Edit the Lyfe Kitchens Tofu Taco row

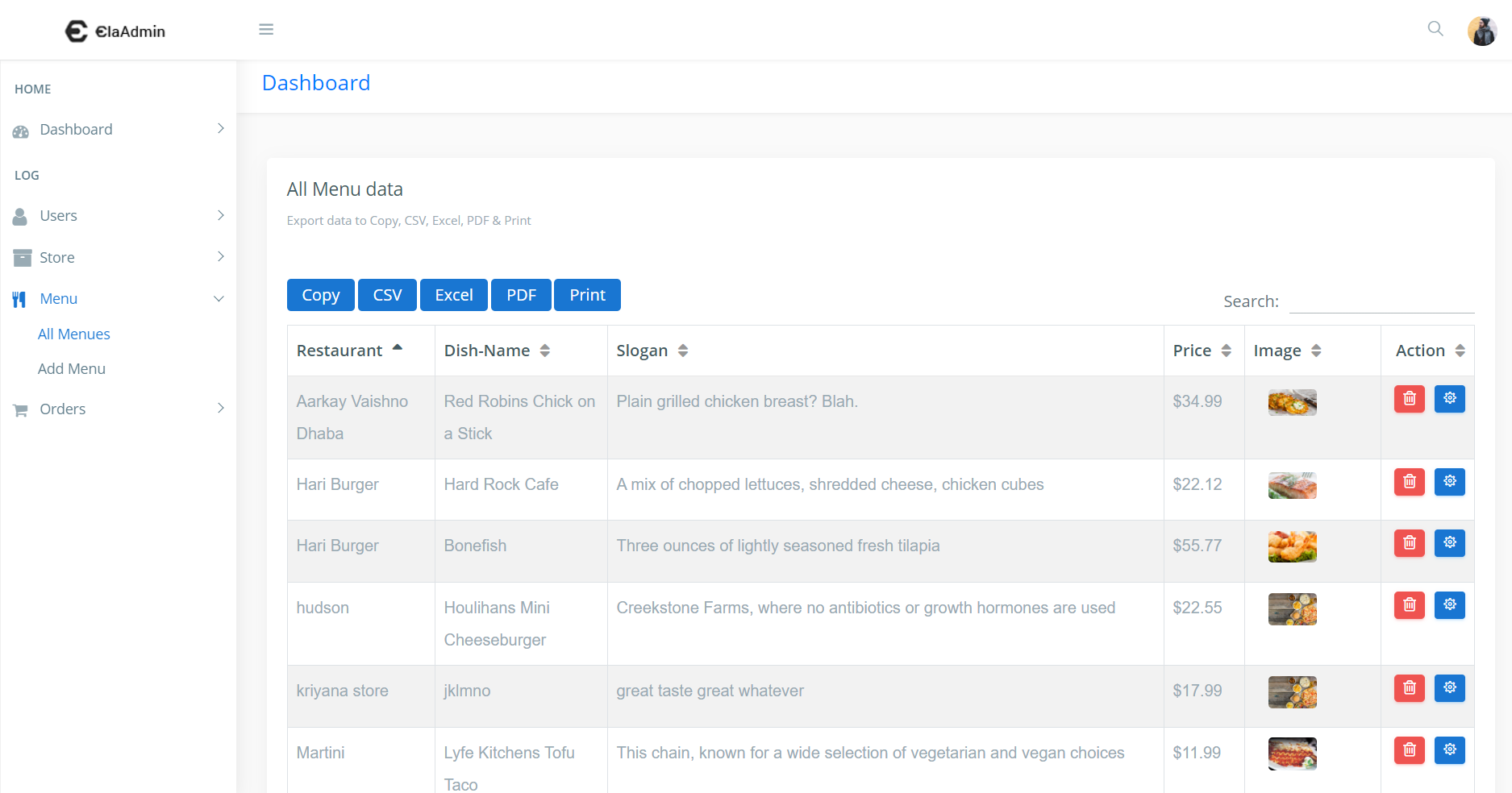click(1450, 750)
